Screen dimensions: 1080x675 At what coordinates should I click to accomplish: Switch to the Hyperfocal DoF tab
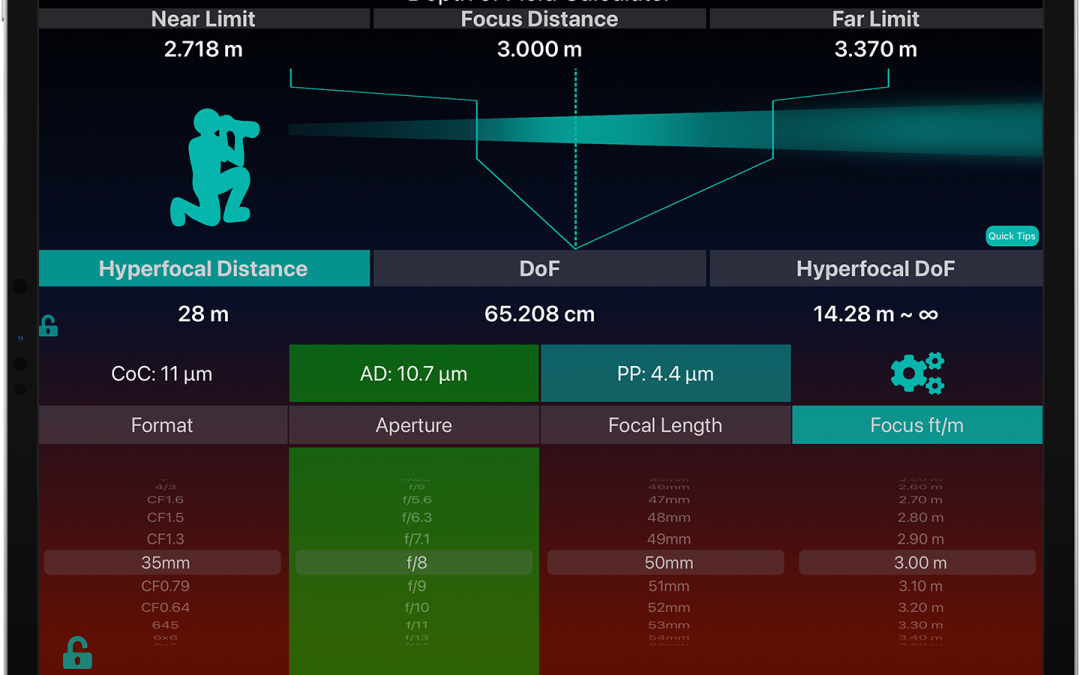click(x=875, y=269)
